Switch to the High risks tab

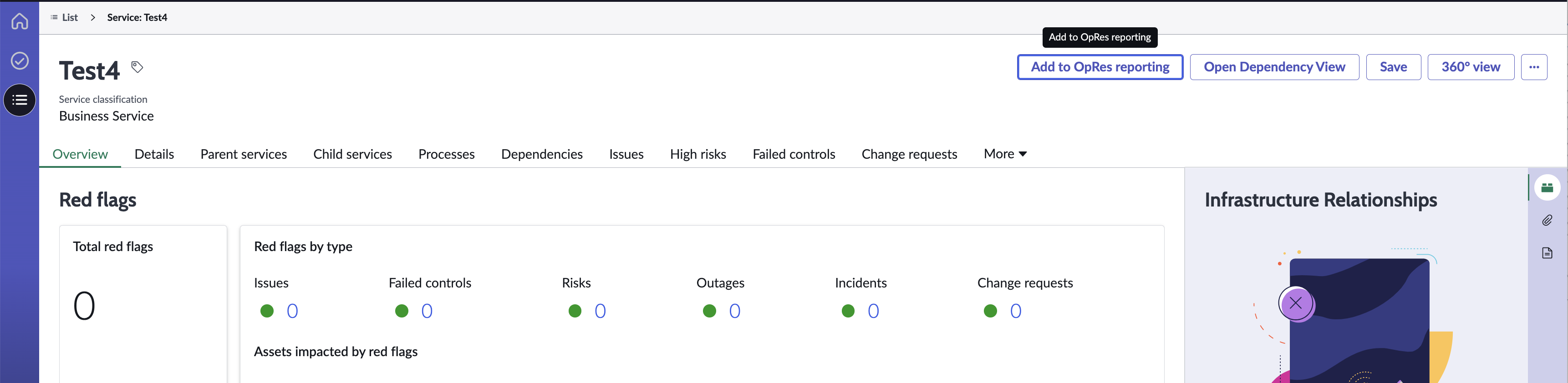(697, 154)
